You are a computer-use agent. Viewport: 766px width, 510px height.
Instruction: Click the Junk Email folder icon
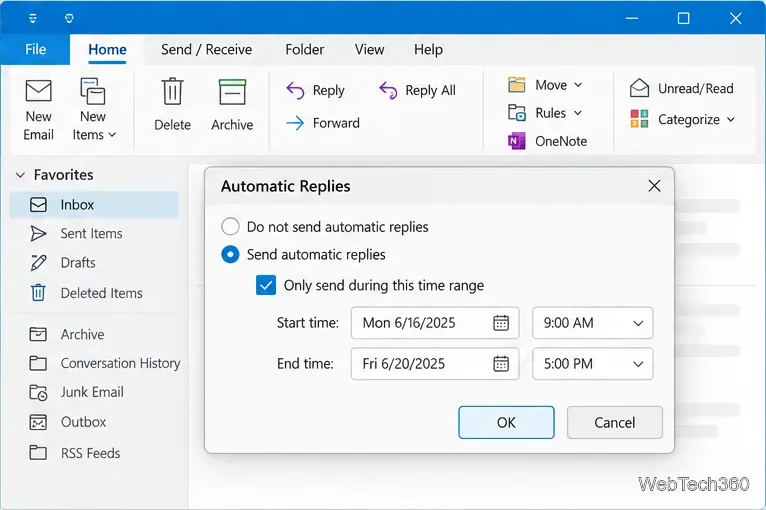tap(38, 392)
